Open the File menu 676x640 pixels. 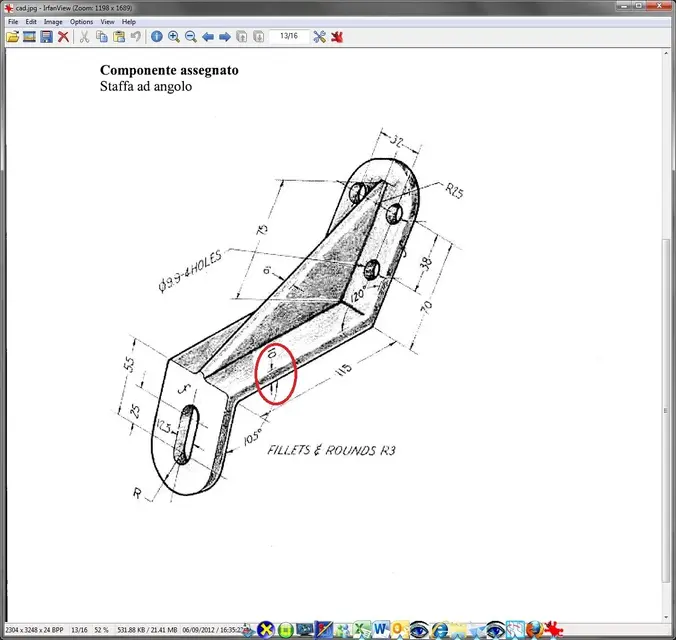[x=13, y=22]
